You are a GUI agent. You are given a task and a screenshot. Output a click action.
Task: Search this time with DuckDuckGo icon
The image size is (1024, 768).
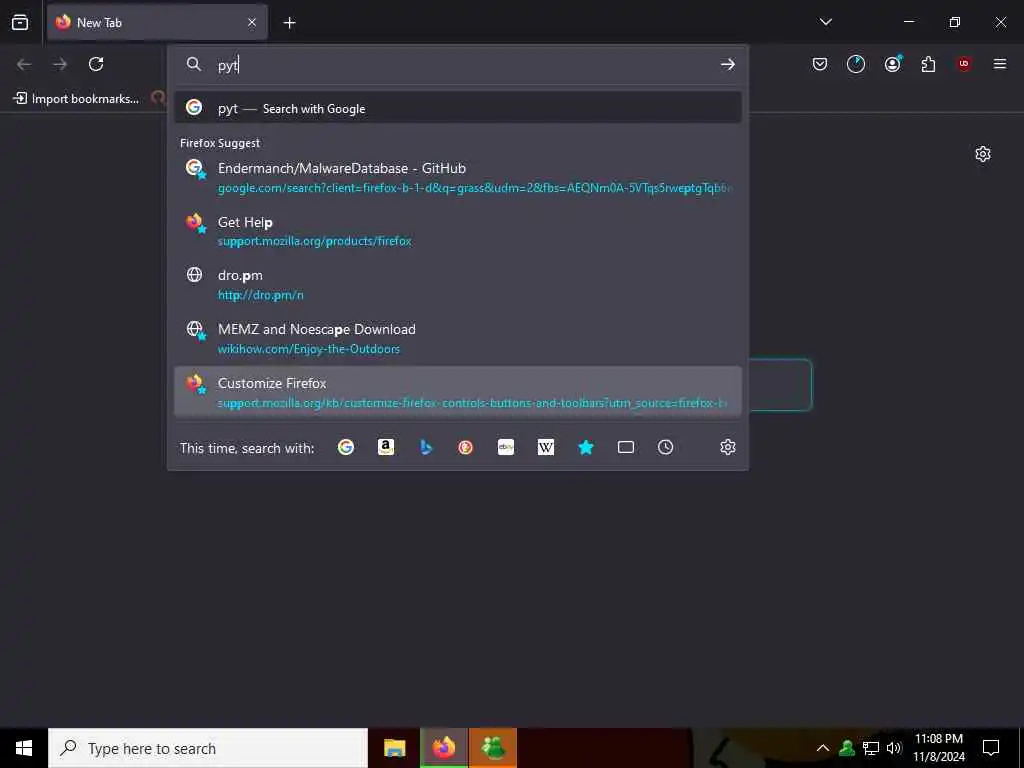pos(466,447)
